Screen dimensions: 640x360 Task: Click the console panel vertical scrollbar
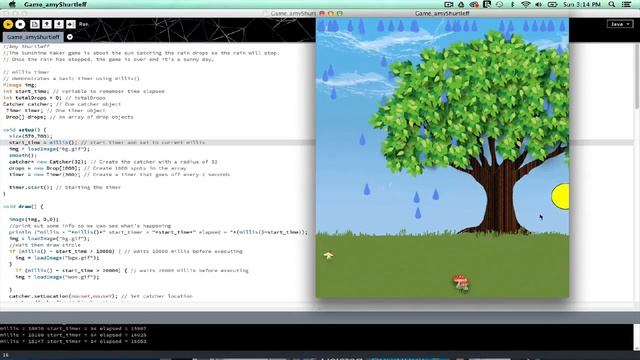(x=637, y=338)
